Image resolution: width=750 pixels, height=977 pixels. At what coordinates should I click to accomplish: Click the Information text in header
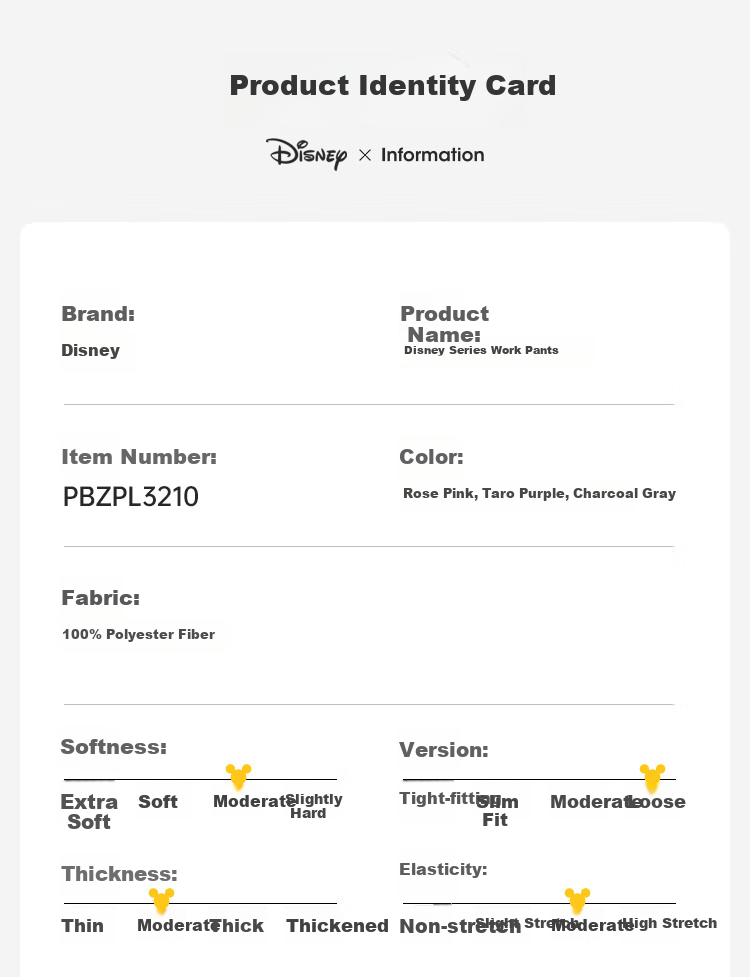[433, 155]
